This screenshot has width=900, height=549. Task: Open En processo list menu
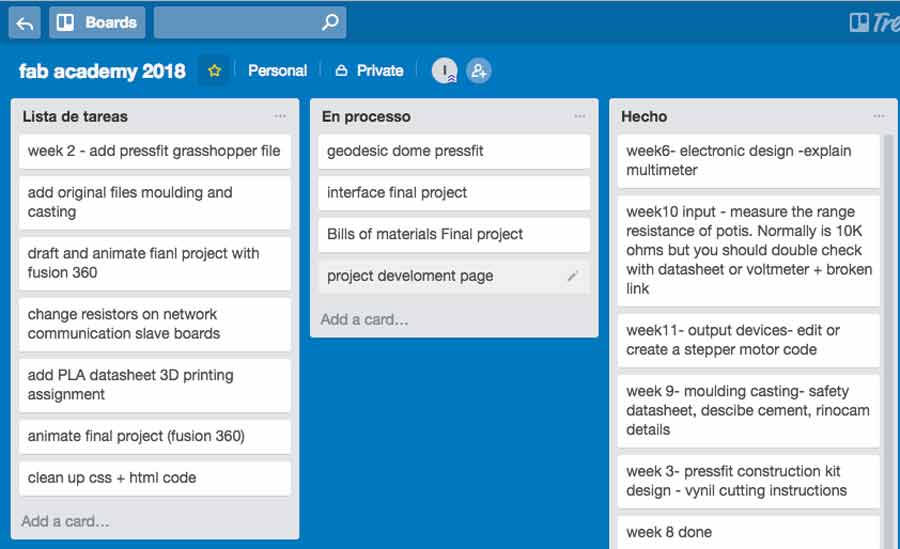pos(579,116)
